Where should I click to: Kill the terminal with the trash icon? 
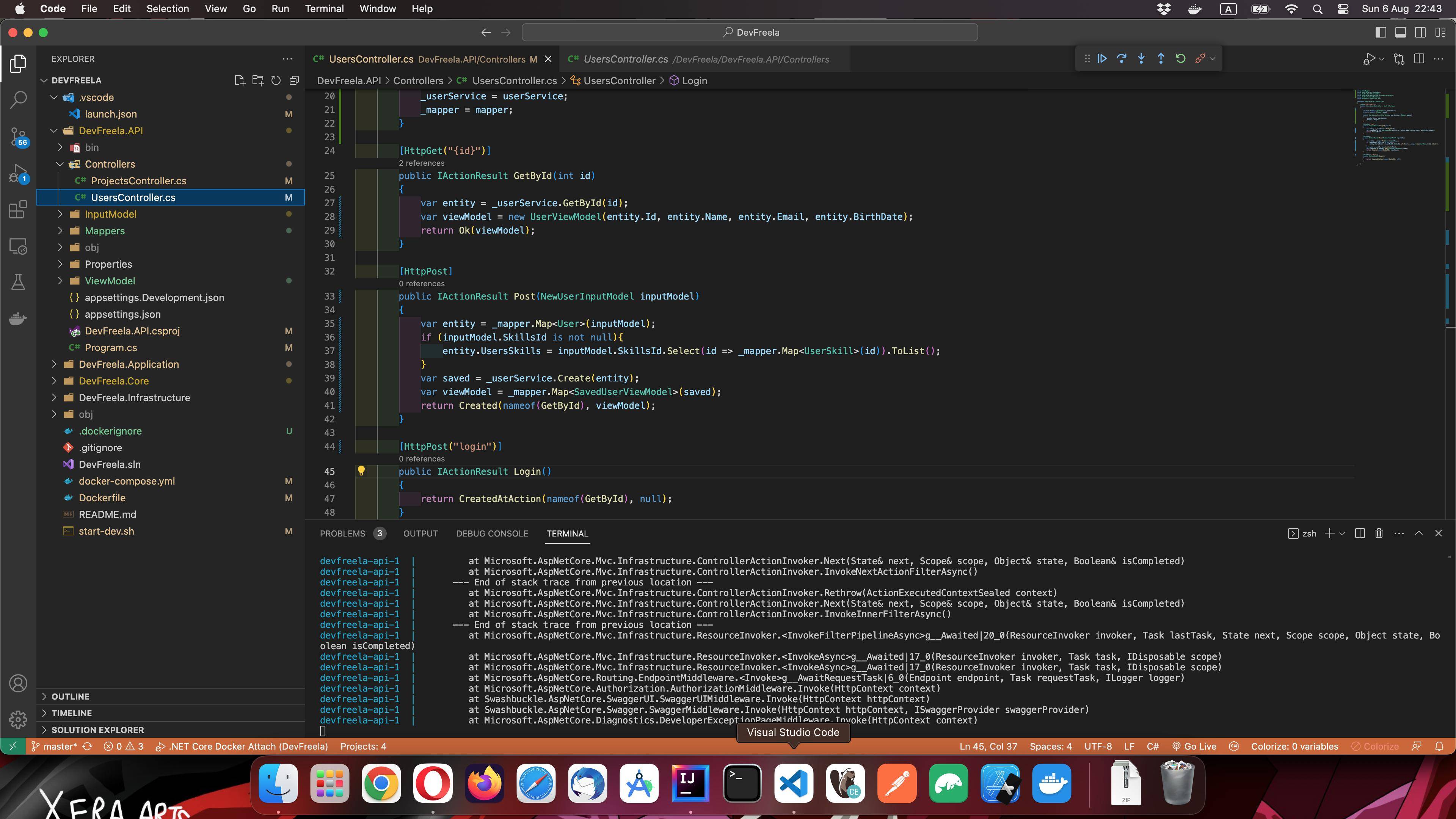coord(1379,533)
